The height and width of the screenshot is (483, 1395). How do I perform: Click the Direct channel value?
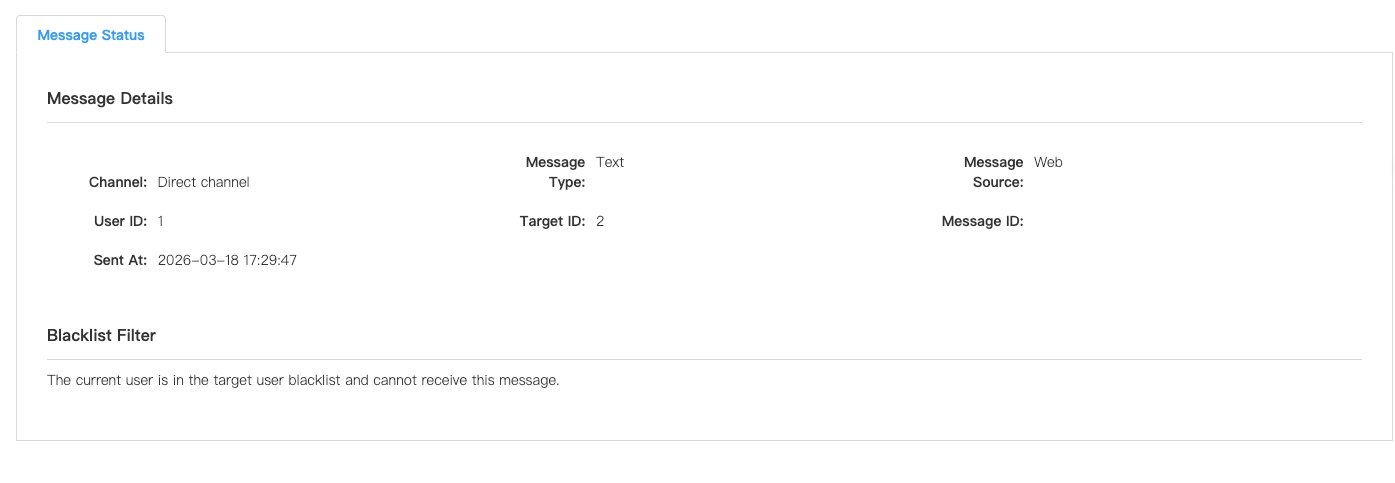pyautogui.click(x=203, y=182)
